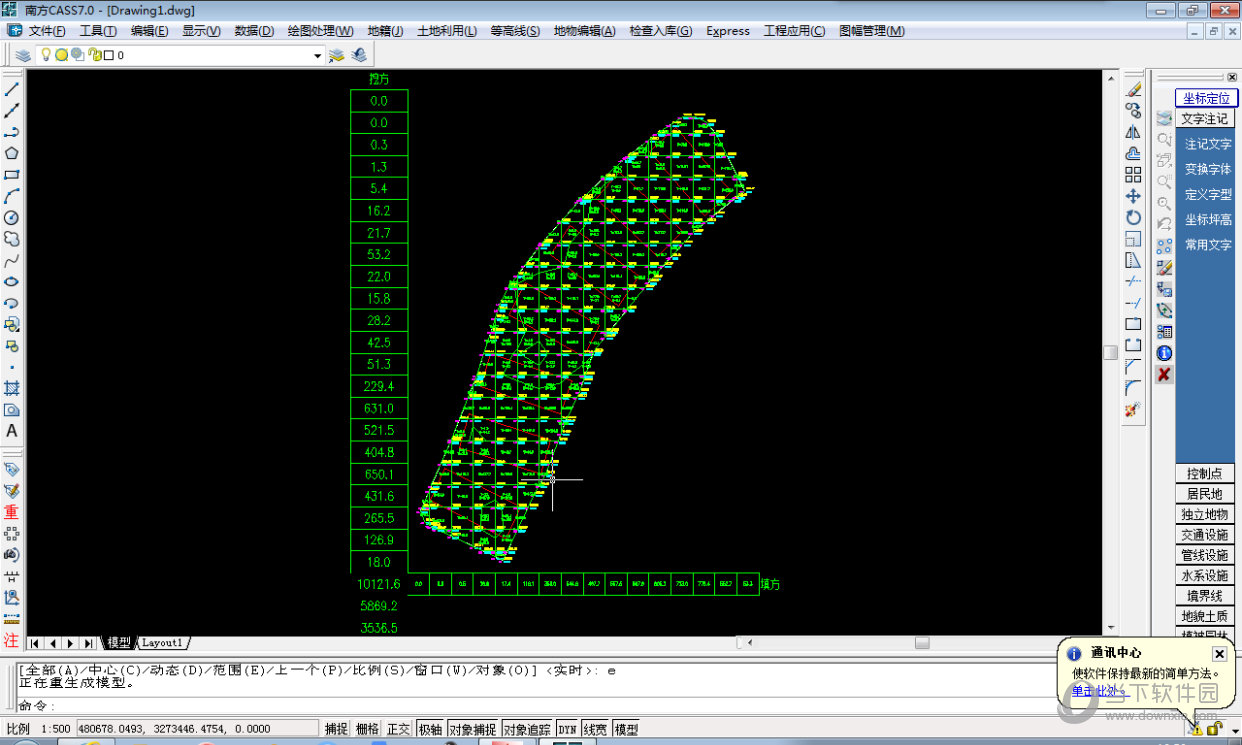Open the 居民地 category button
Image resolution: width=1242 pixels, height=745 pixels.
pyautogui.click(x=1204, y=494)
